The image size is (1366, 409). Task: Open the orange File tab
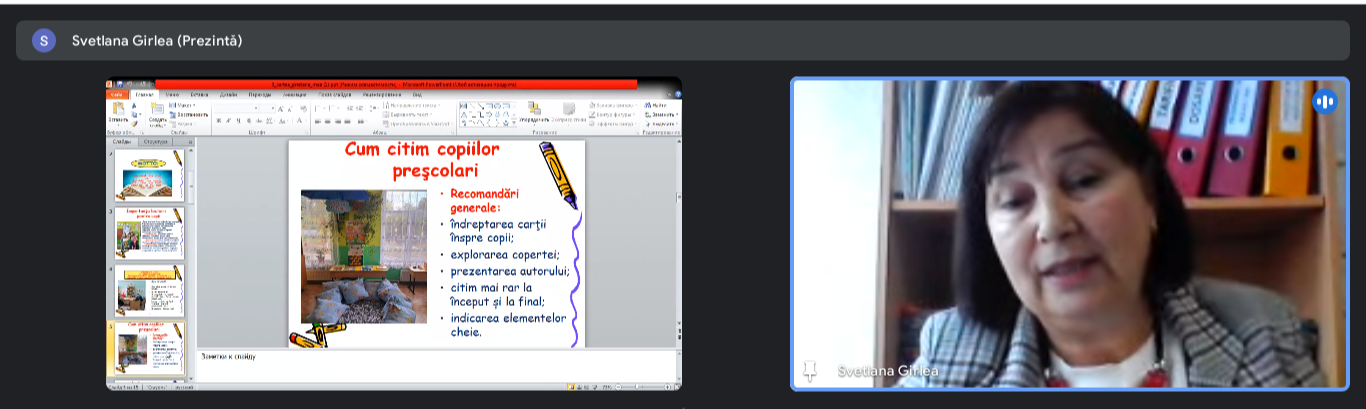point(116,94)
